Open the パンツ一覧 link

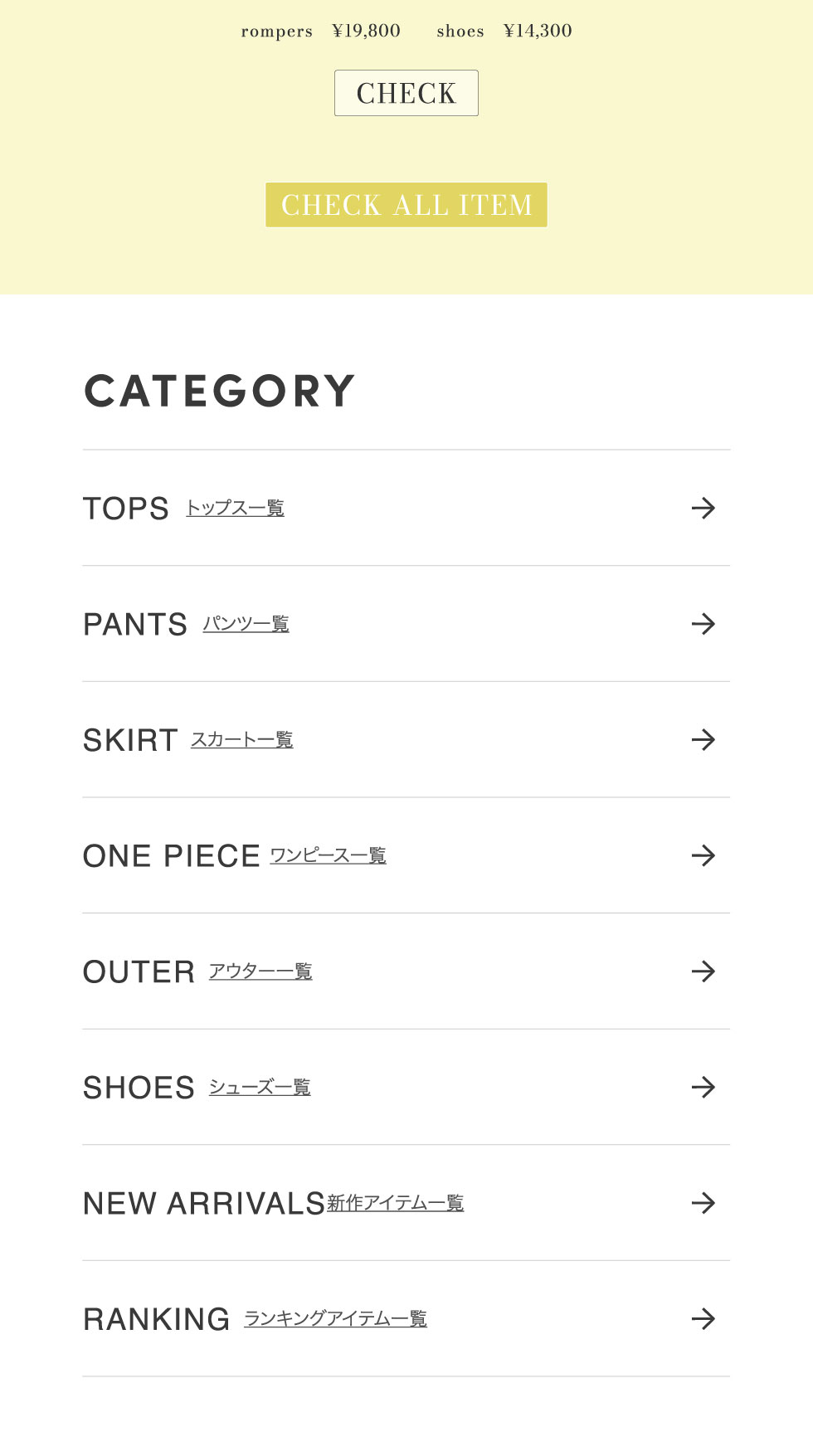point(246,624)
